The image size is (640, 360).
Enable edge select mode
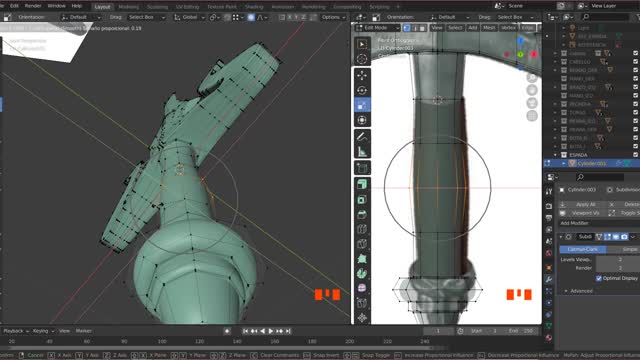tap(415, 28)
